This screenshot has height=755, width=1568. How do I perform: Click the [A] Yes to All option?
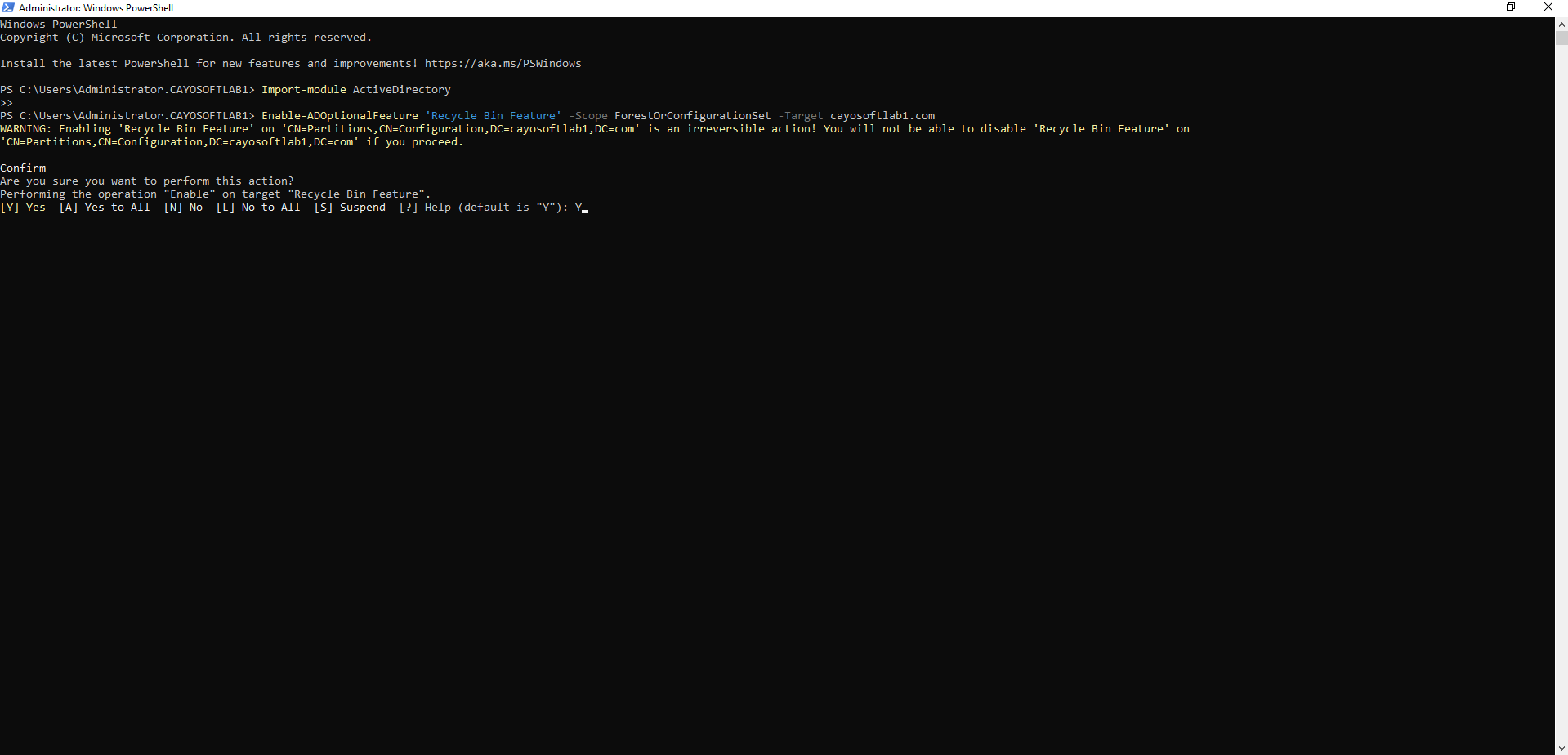click(105, 208)
